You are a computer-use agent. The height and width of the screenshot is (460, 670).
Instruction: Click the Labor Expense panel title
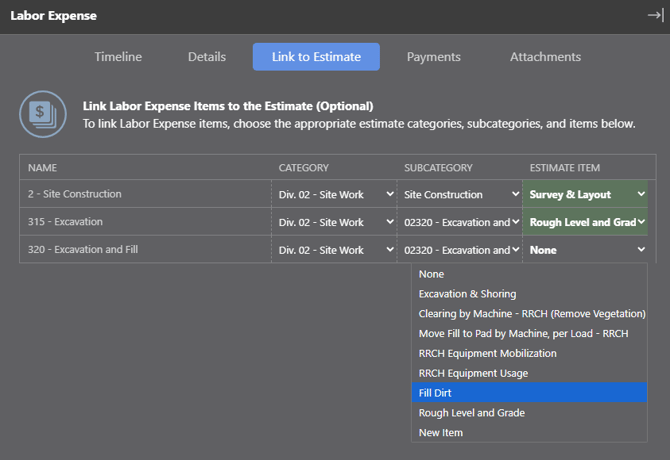(x=53, y=16)
